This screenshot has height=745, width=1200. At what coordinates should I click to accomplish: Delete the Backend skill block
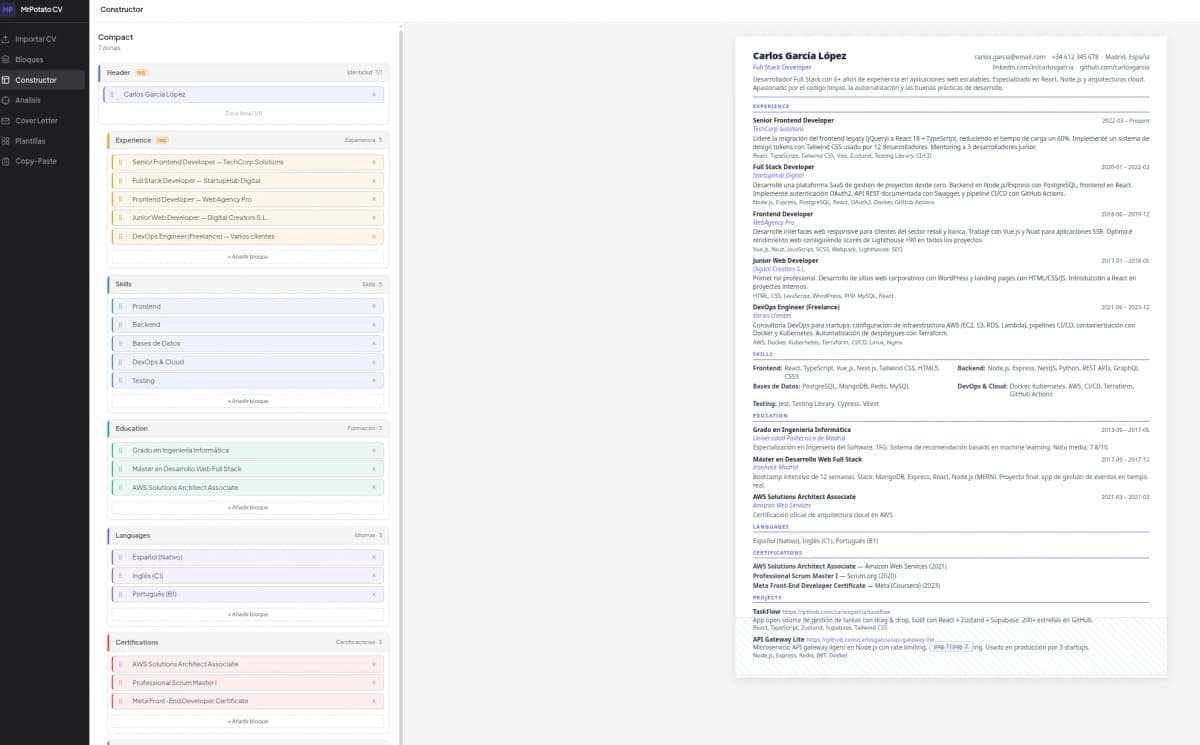pyautogui.click(x=374, y=325)
